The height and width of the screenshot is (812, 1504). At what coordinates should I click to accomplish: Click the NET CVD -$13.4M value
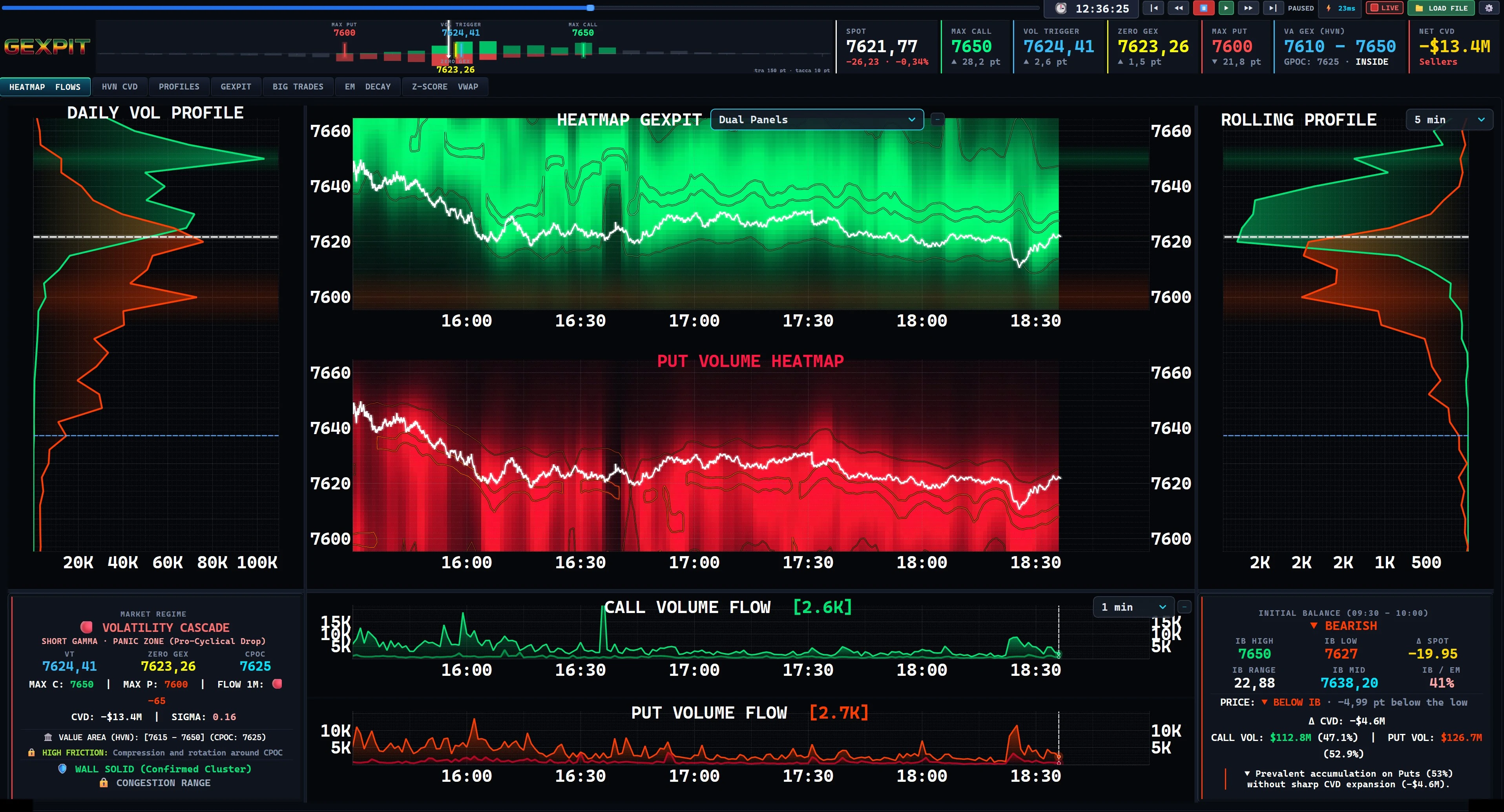[x=1455, y=47]
